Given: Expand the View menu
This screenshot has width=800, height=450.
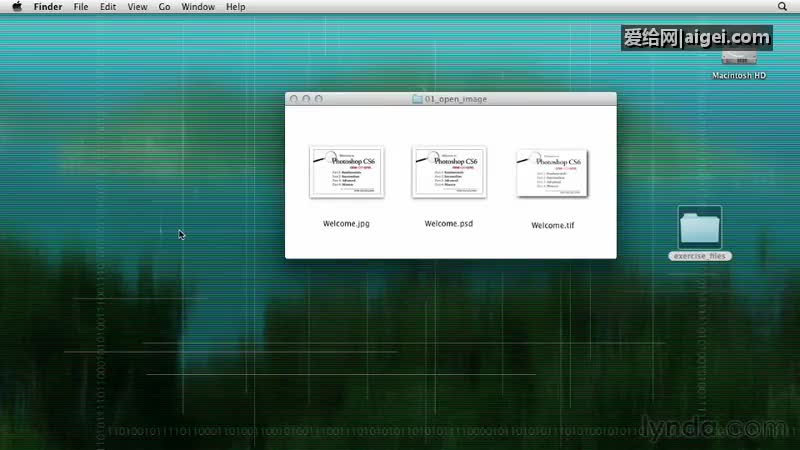Looking at the screenshot, I should click(137, 7).
